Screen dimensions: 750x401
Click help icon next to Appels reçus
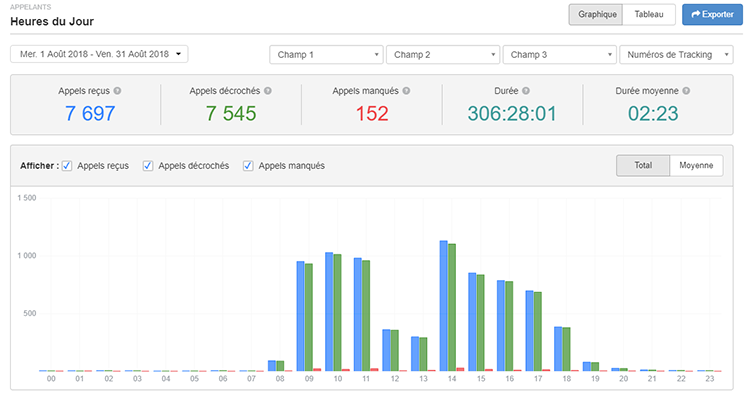[x=118, y=91]
